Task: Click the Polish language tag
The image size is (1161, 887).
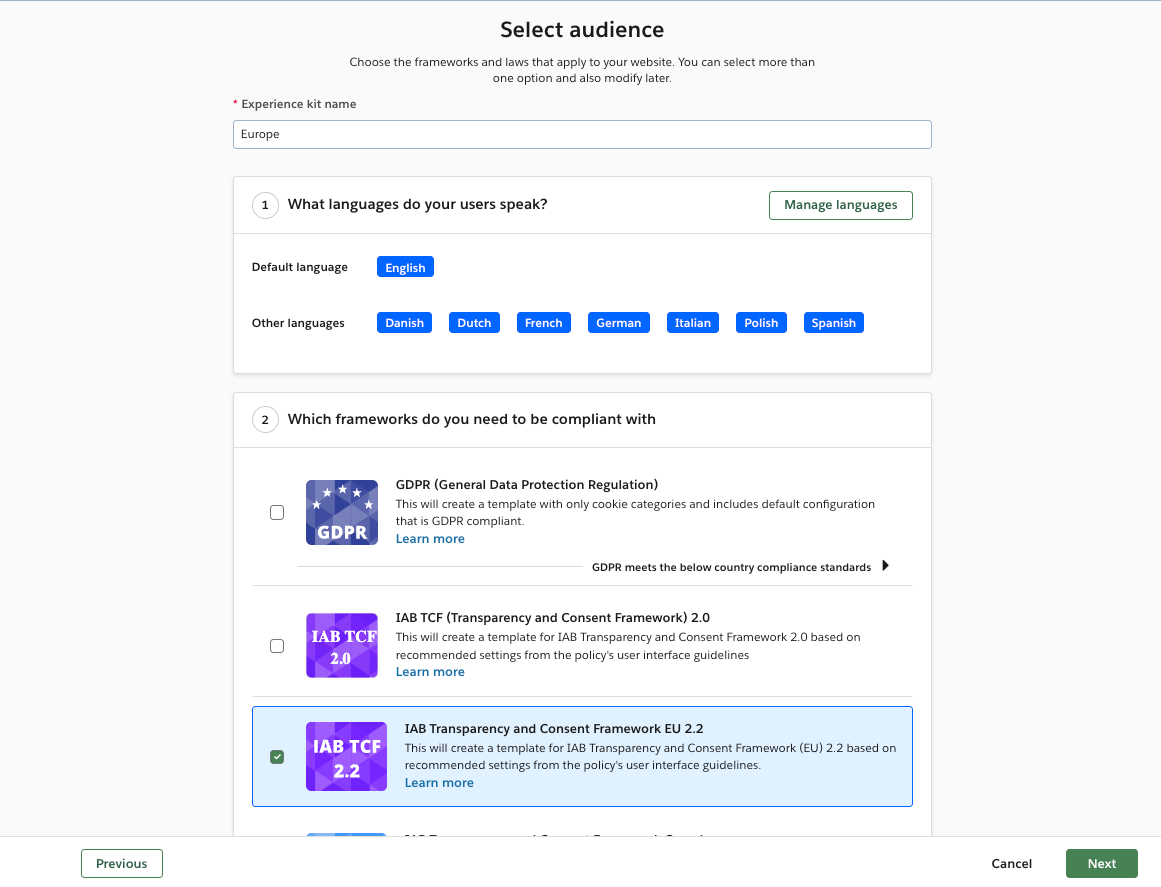Action: [761, 323]
